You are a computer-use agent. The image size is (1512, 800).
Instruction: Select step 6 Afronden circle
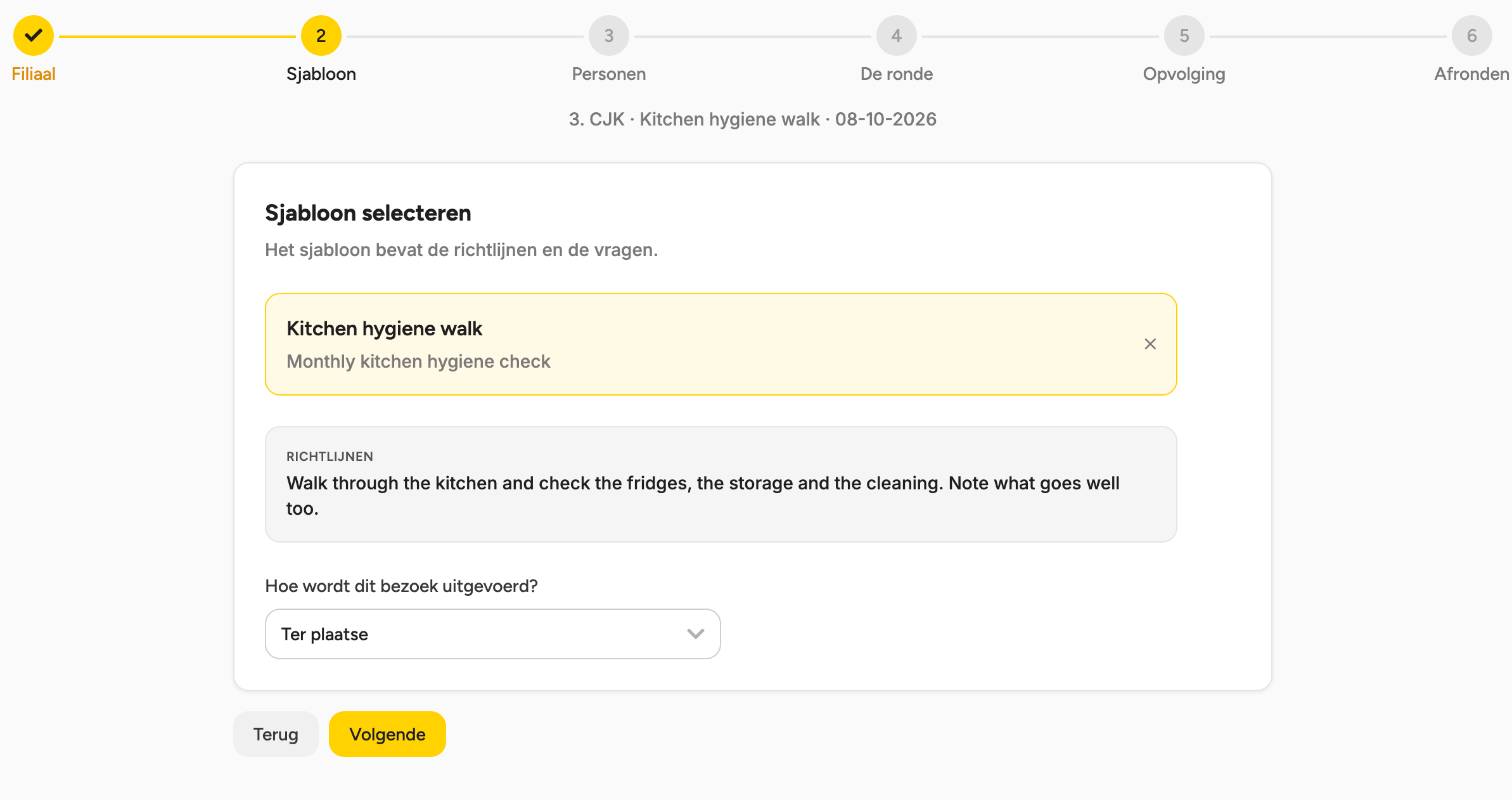pos(1472,36)
